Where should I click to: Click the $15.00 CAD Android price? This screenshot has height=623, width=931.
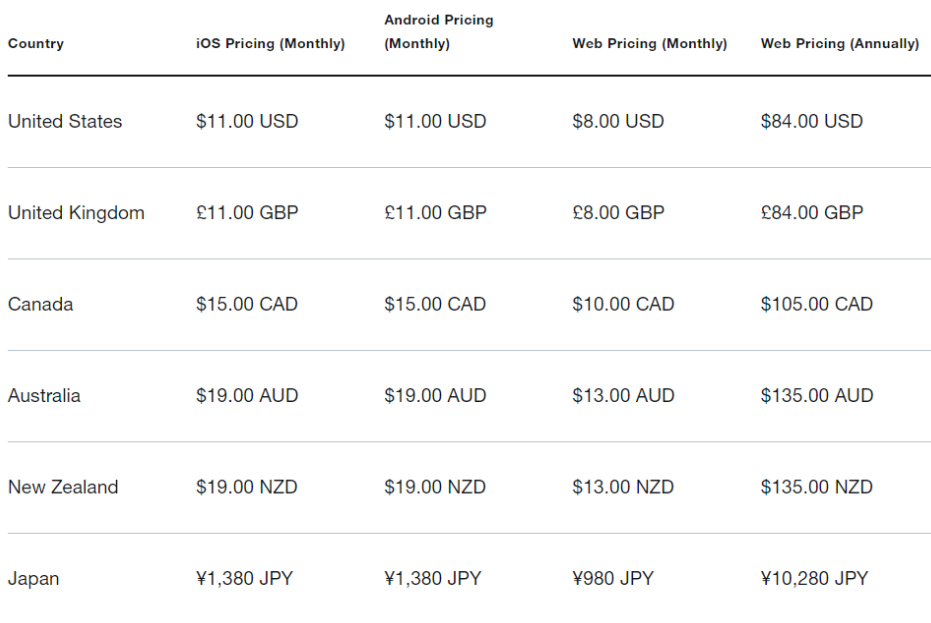pyautogui.click(x=435, y=304)
